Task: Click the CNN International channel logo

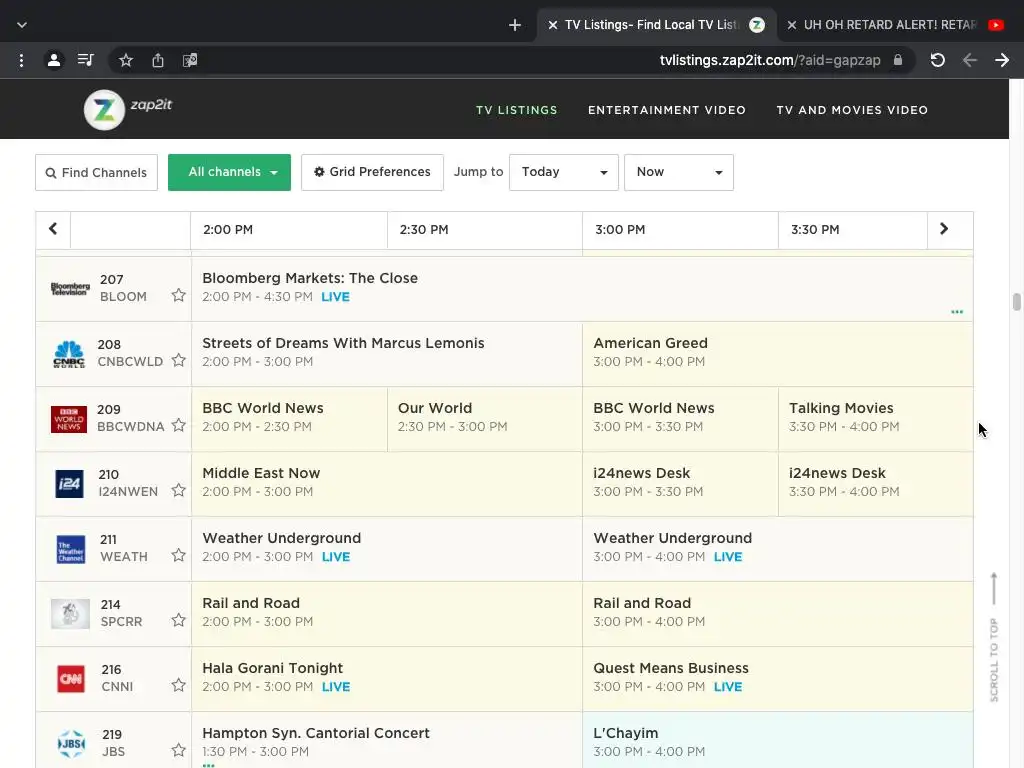Action: (70, 679)
